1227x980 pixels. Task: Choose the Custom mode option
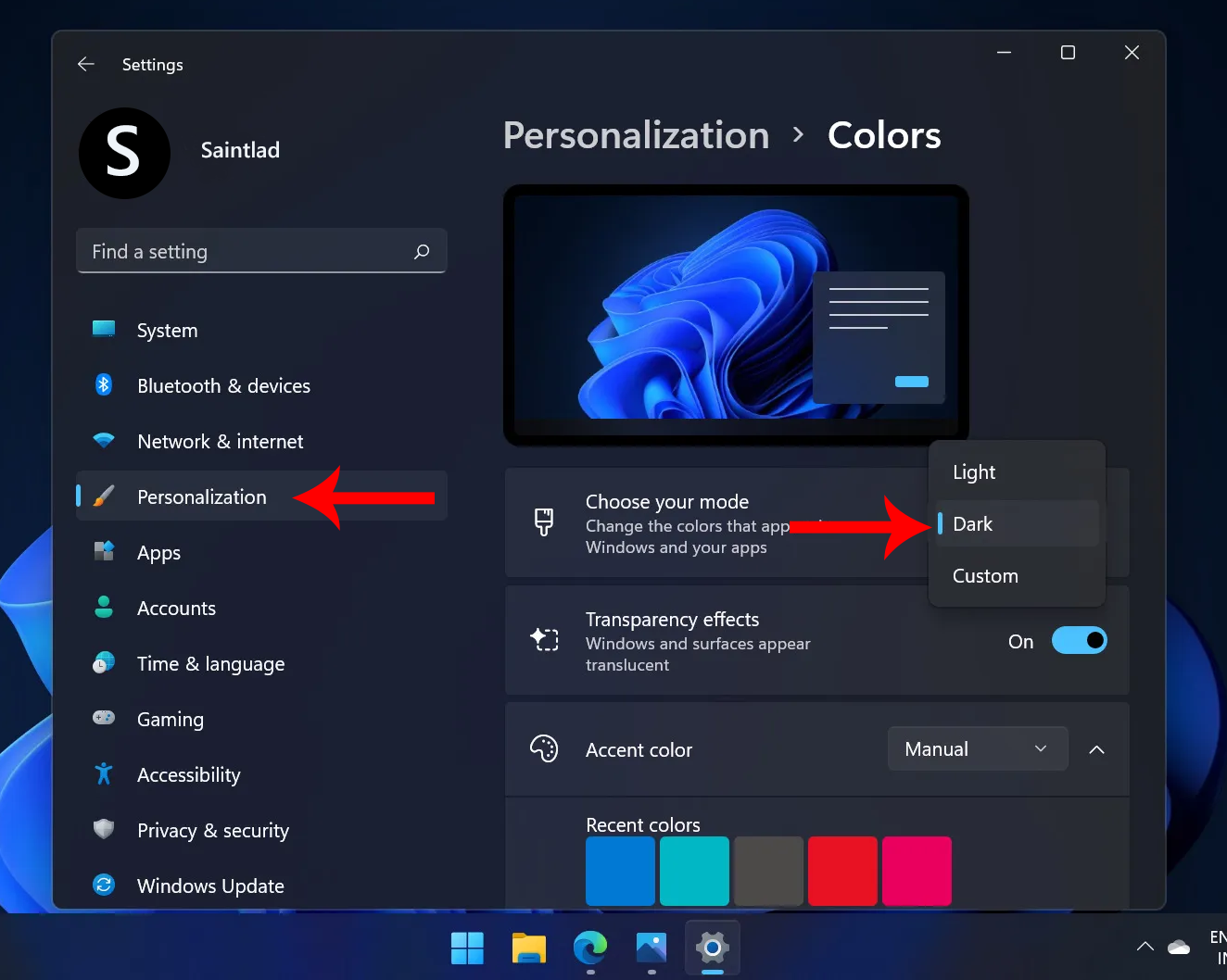pos(985,575)
